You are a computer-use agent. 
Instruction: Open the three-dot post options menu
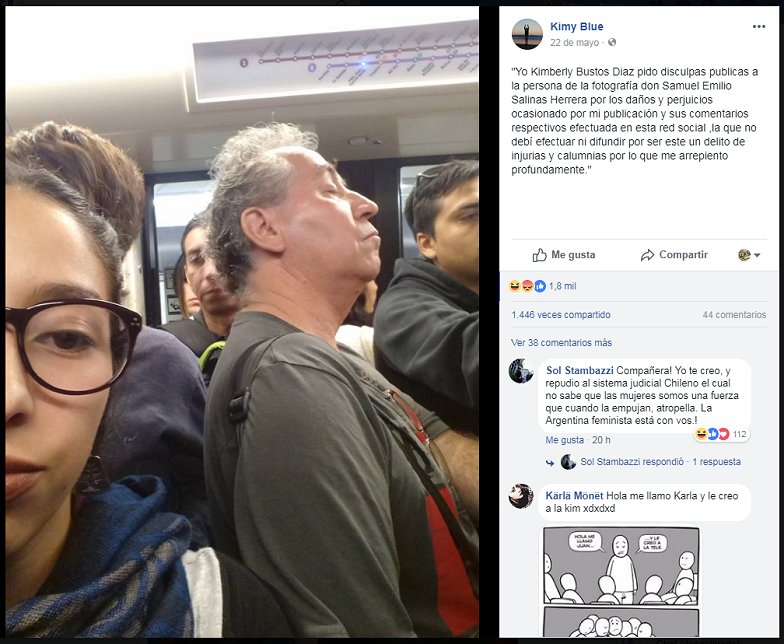click(758, 27)
